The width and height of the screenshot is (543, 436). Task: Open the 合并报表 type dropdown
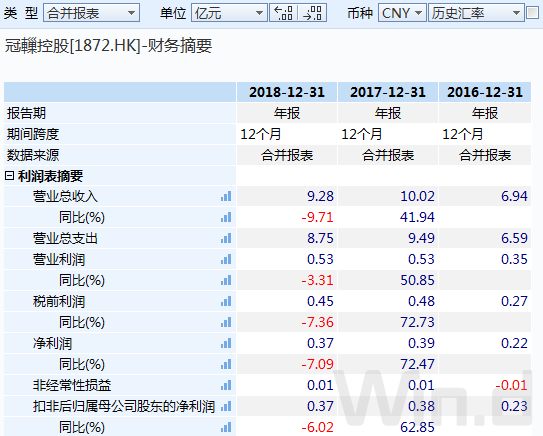coord(91,13)
